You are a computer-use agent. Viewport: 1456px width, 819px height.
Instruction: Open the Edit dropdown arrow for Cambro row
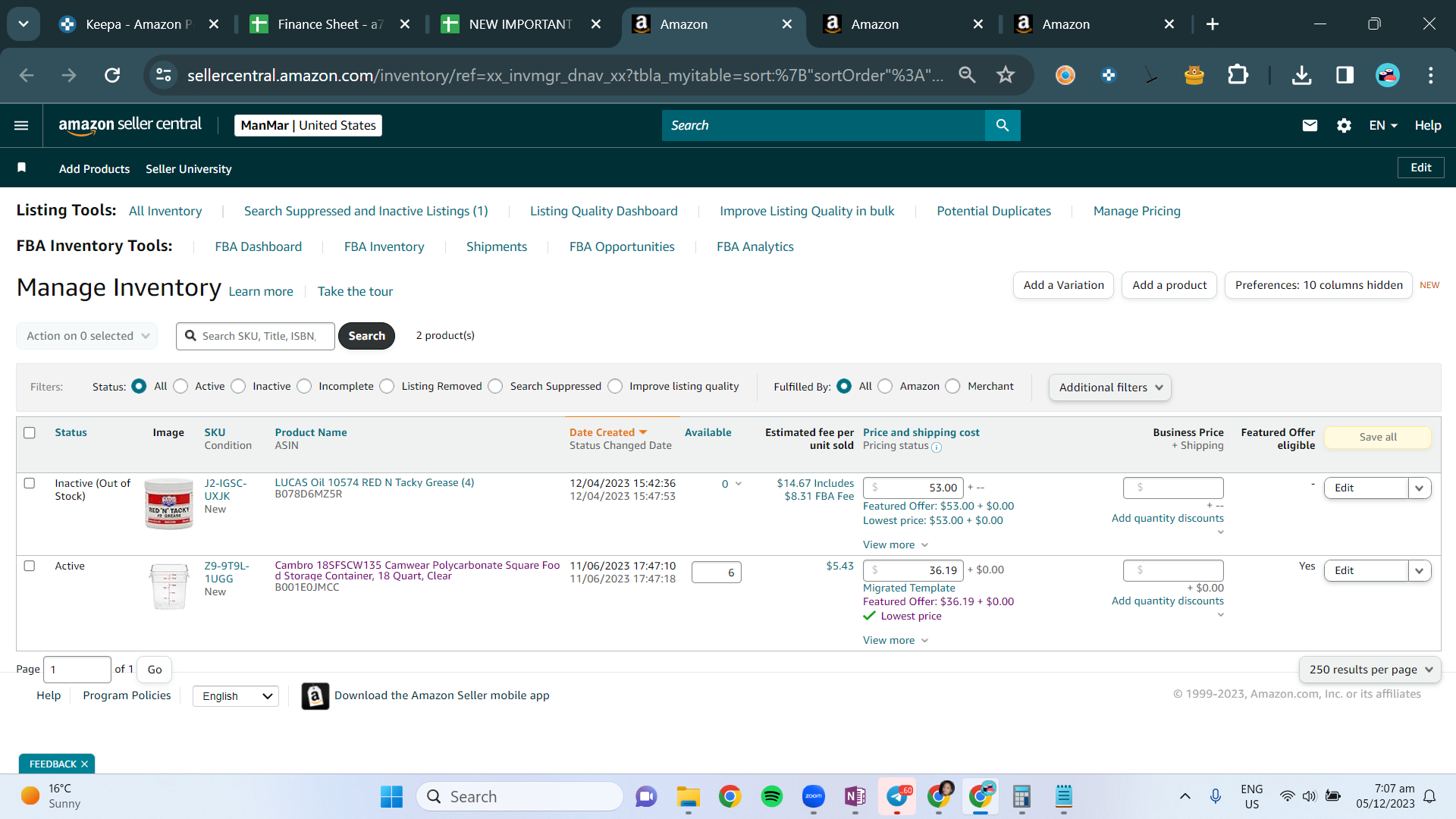[x=1420, y=570]
